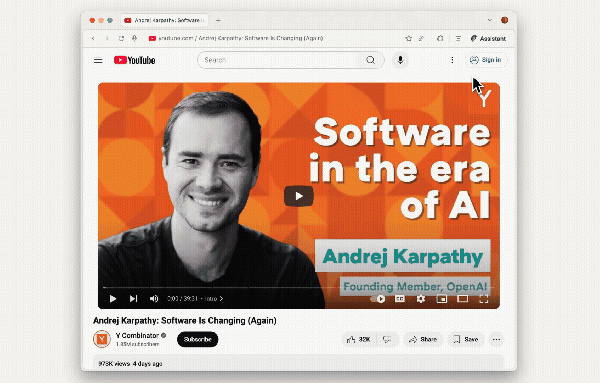Skip to next video in player controls
This screenshot has height=383, width=600.
click(x=133, y=298)
